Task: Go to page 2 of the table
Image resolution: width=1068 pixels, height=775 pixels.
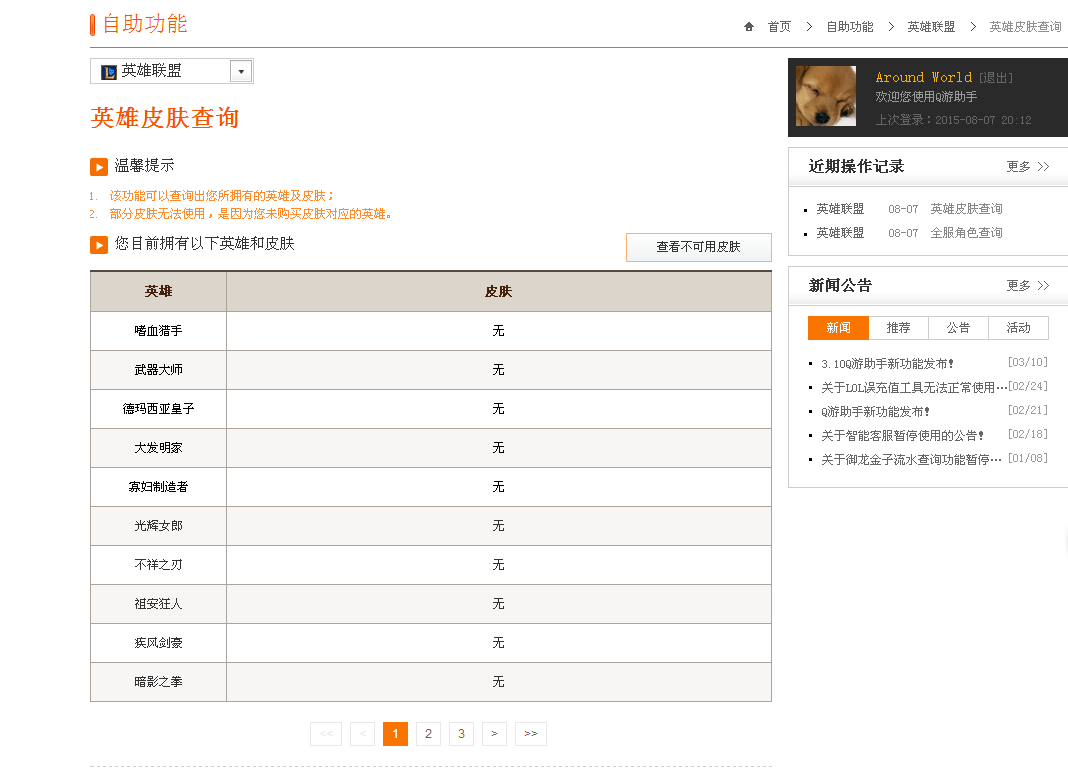Action: tap(428, 733)
